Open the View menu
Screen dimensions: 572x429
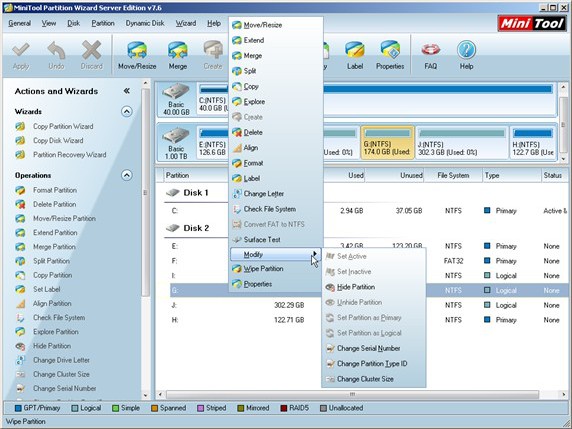tap(49, 23)
